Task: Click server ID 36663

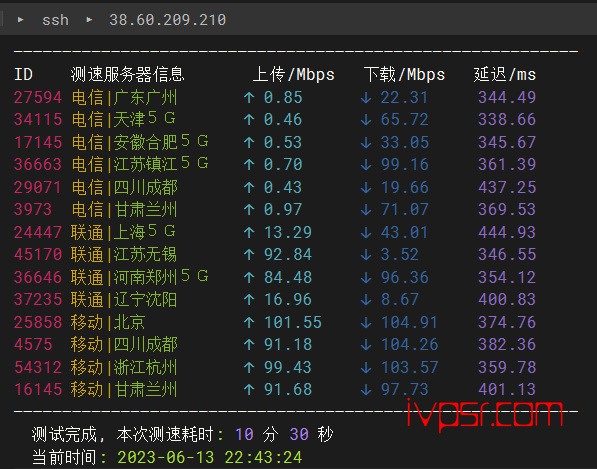Action: pos(38,164)
